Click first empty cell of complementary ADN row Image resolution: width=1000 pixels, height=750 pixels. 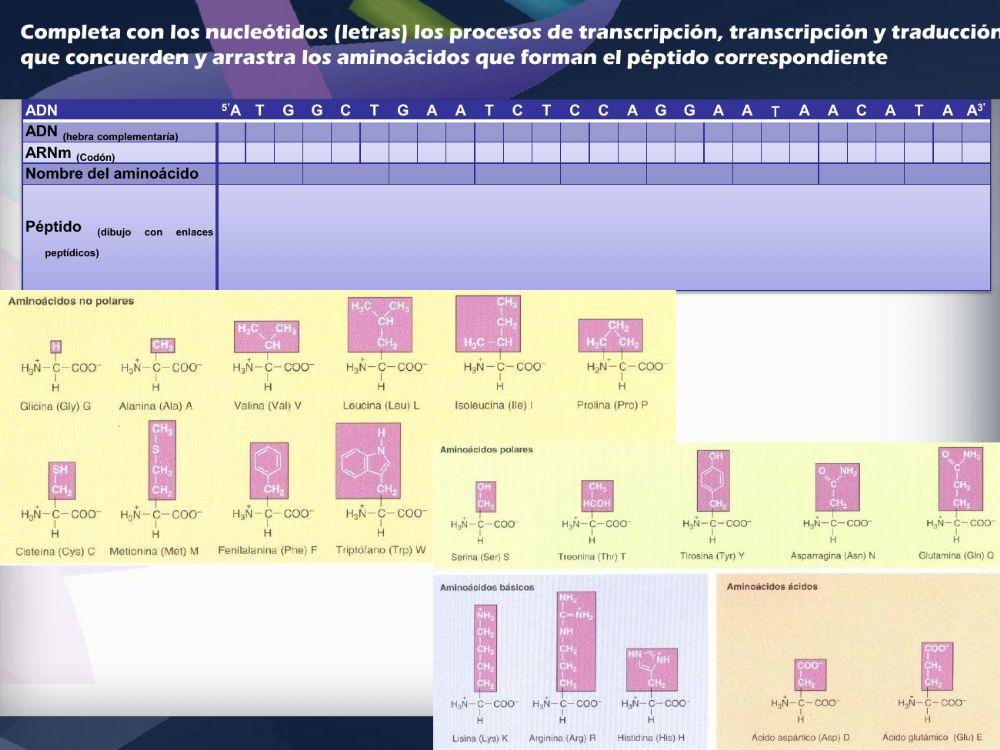click(x=232, y=132)
